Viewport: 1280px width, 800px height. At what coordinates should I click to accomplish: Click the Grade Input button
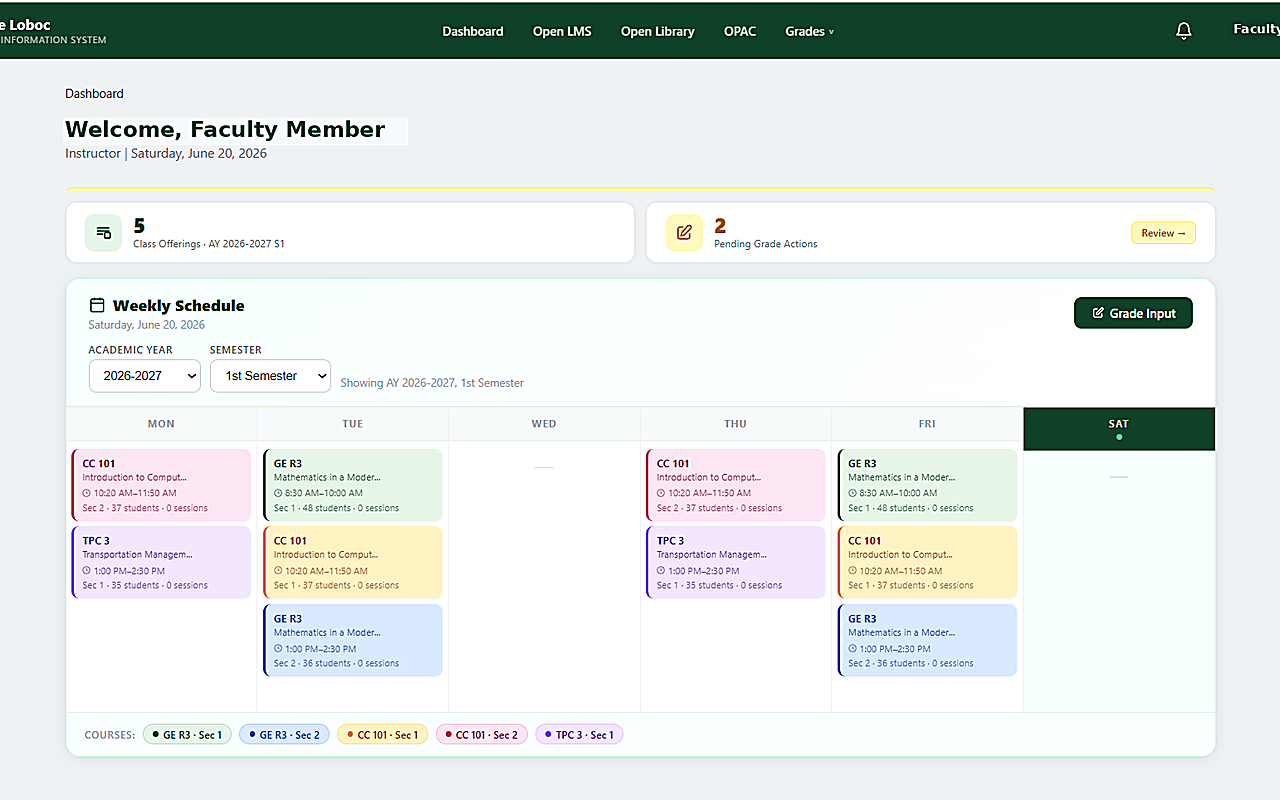1133,313
